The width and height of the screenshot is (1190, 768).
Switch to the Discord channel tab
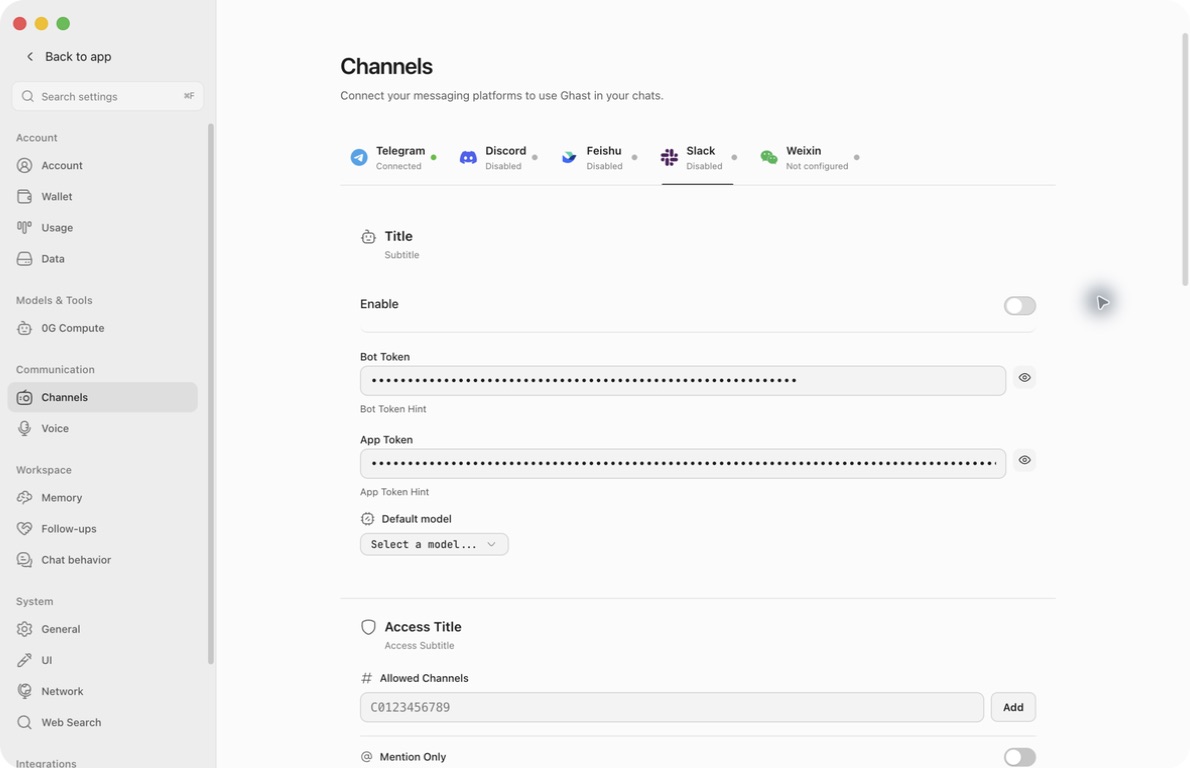[x=499, y=158]
